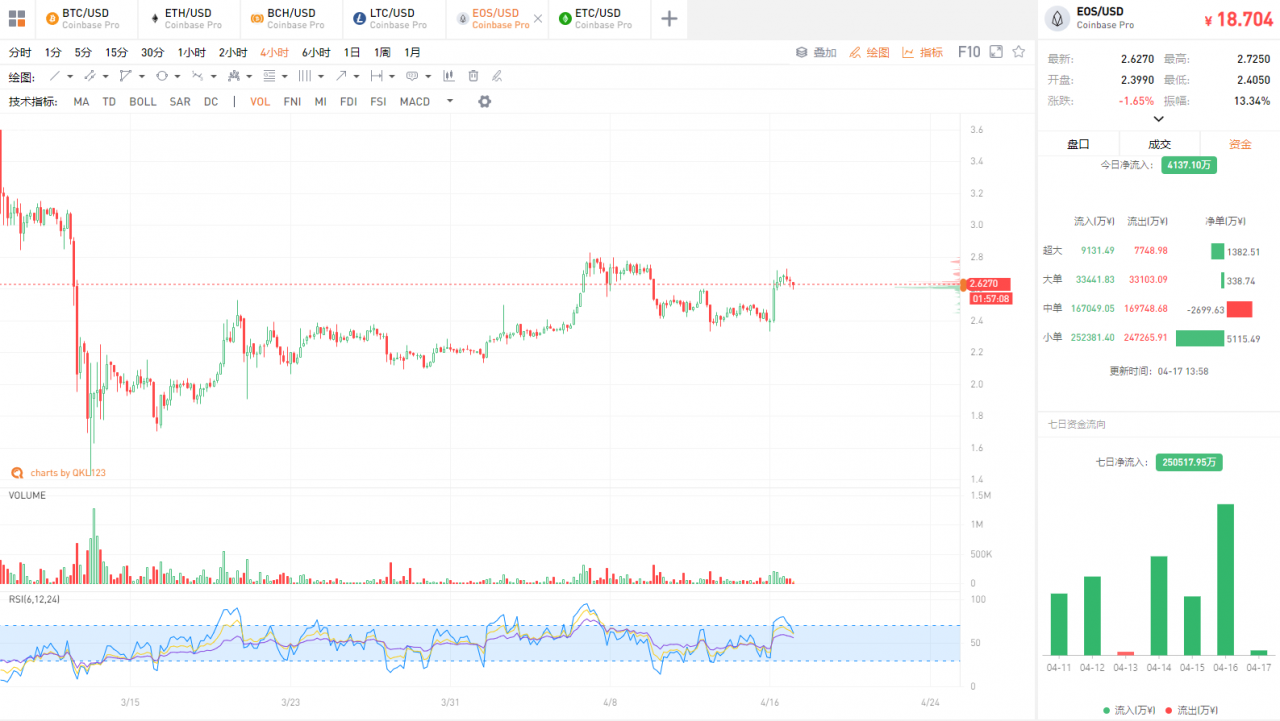Select the circle shape drawing tool

[x=162, y=76]
